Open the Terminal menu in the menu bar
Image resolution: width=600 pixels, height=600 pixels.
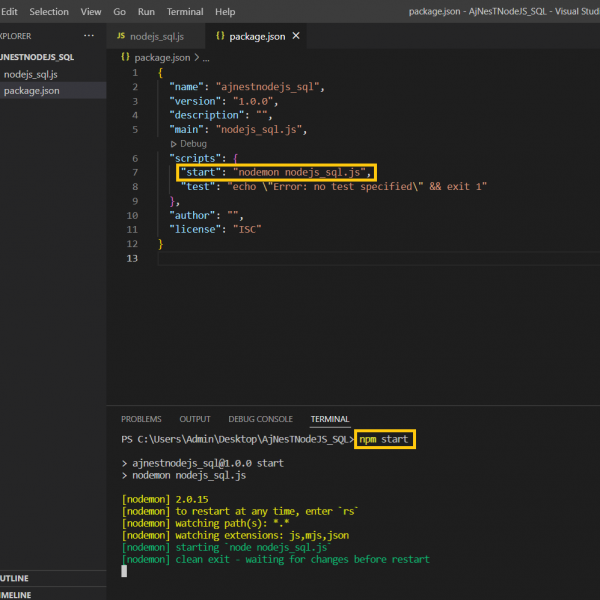pyautogui.click(x=184, y=11)
